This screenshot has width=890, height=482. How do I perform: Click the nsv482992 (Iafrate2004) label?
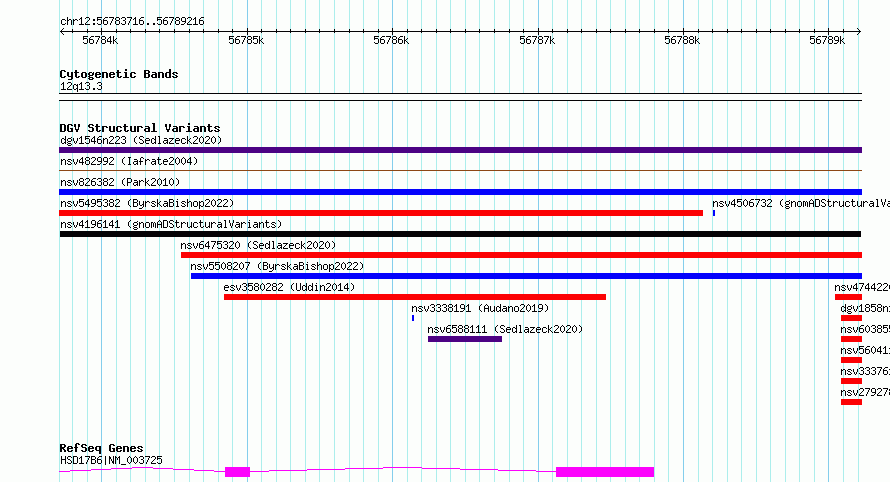129,161
